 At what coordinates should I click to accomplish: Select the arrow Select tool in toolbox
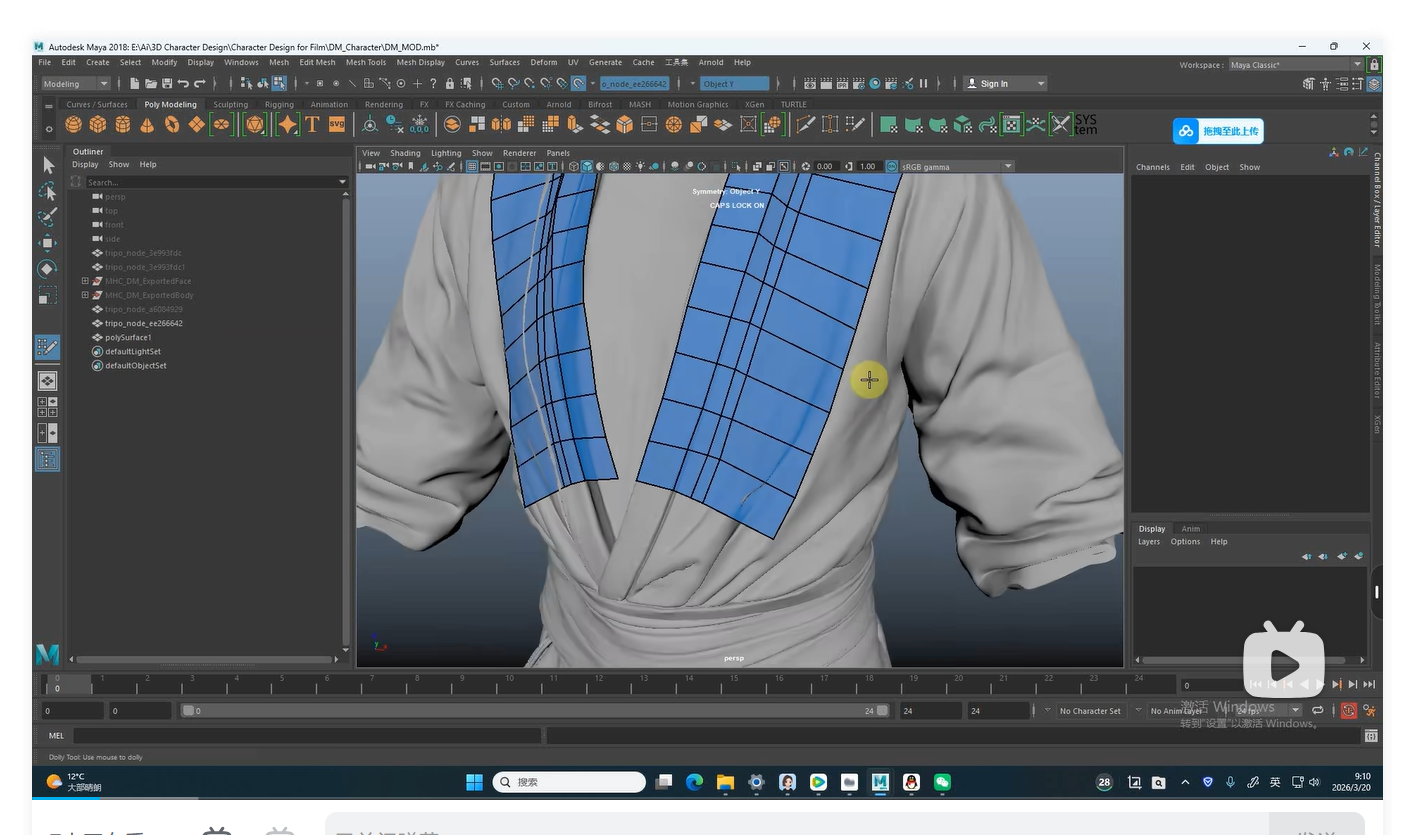pos(48,165)
